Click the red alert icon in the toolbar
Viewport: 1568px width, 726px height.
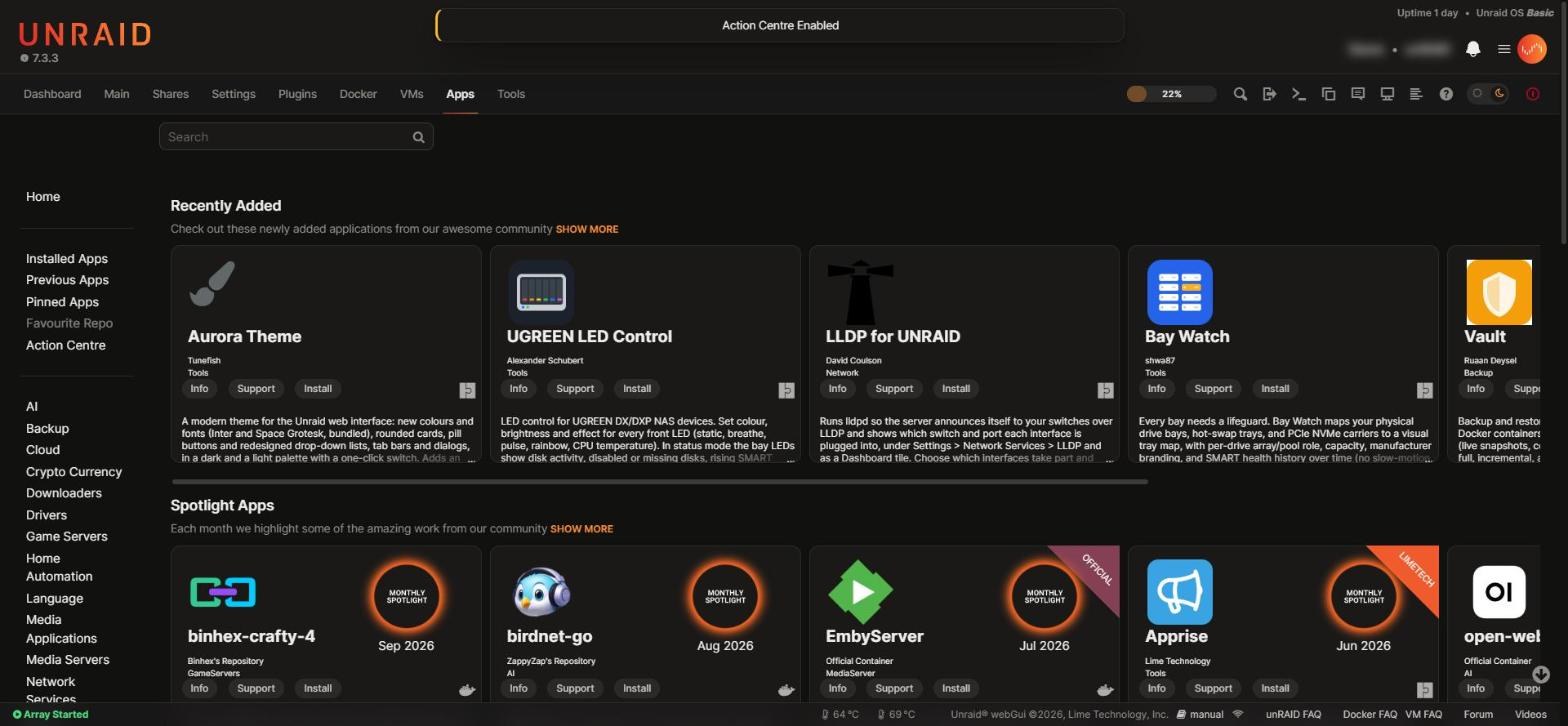tap(1533, 94)
